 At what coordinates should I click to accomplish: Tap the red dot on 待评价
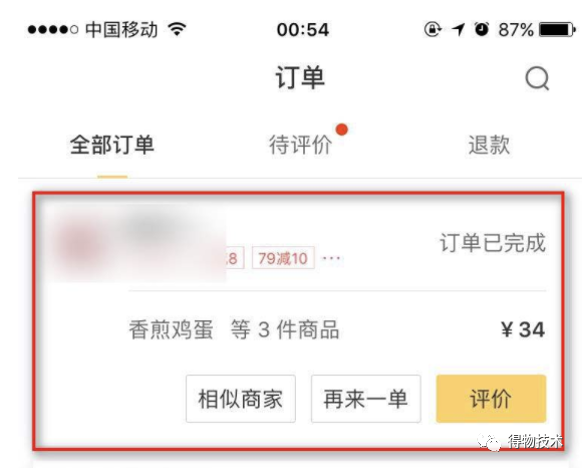tap(342, 130)
